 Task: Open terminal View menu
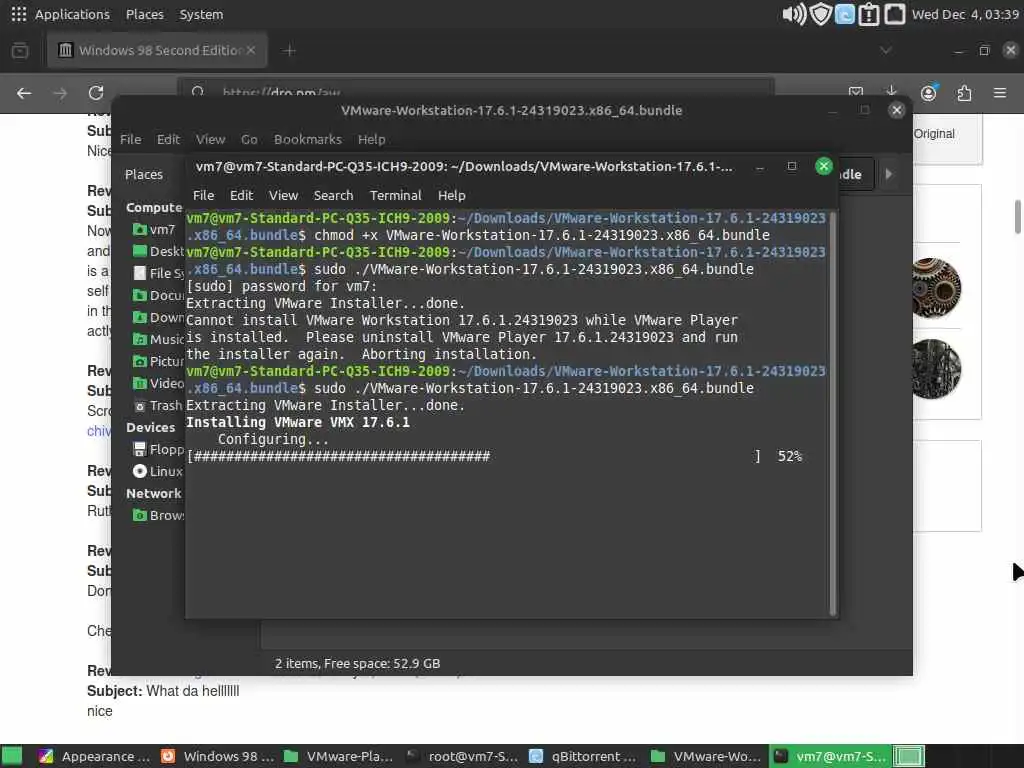283,195
